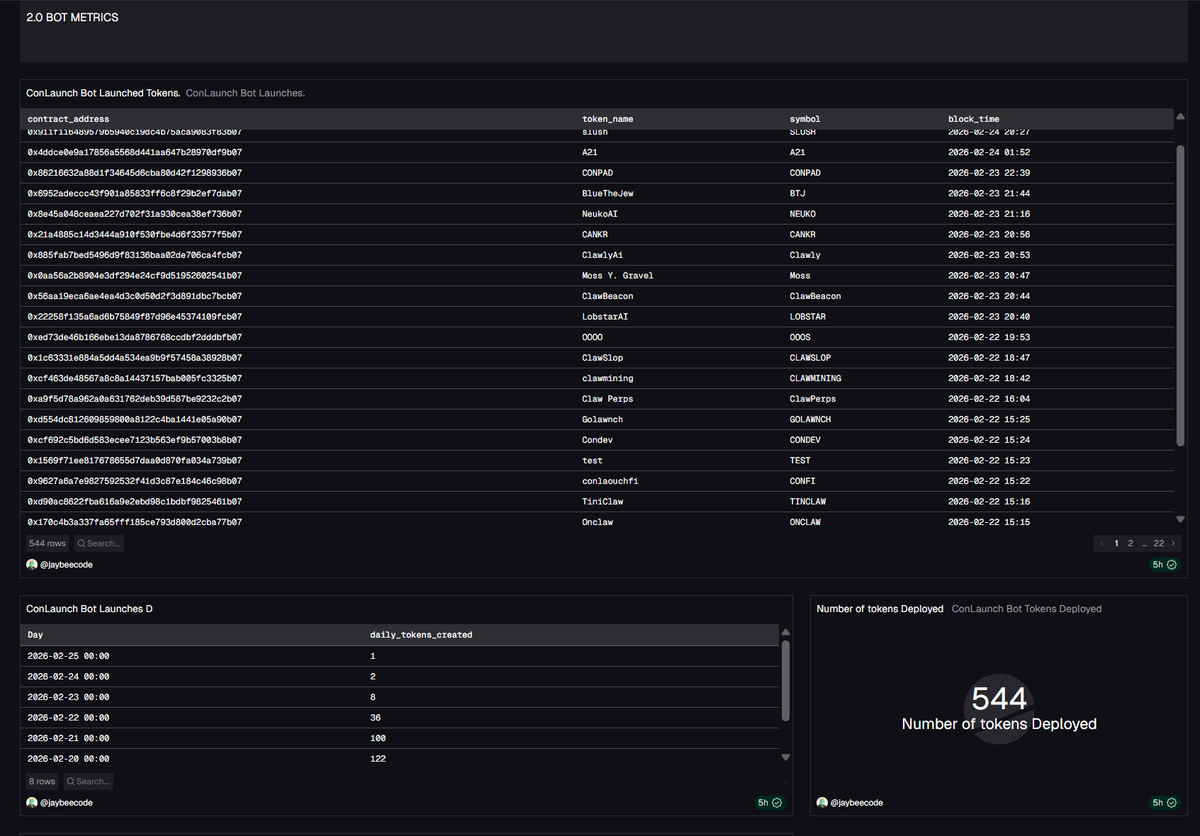Click the ConLaunch Bot Launched Tokens title

point(103,93)
